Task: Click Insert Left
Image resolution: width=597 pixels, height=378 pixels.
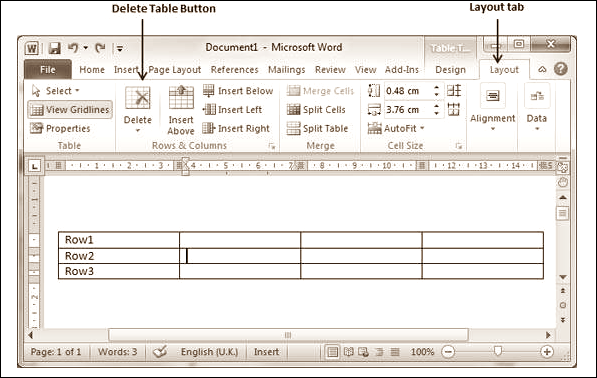Action: click(x=232, y=110)
